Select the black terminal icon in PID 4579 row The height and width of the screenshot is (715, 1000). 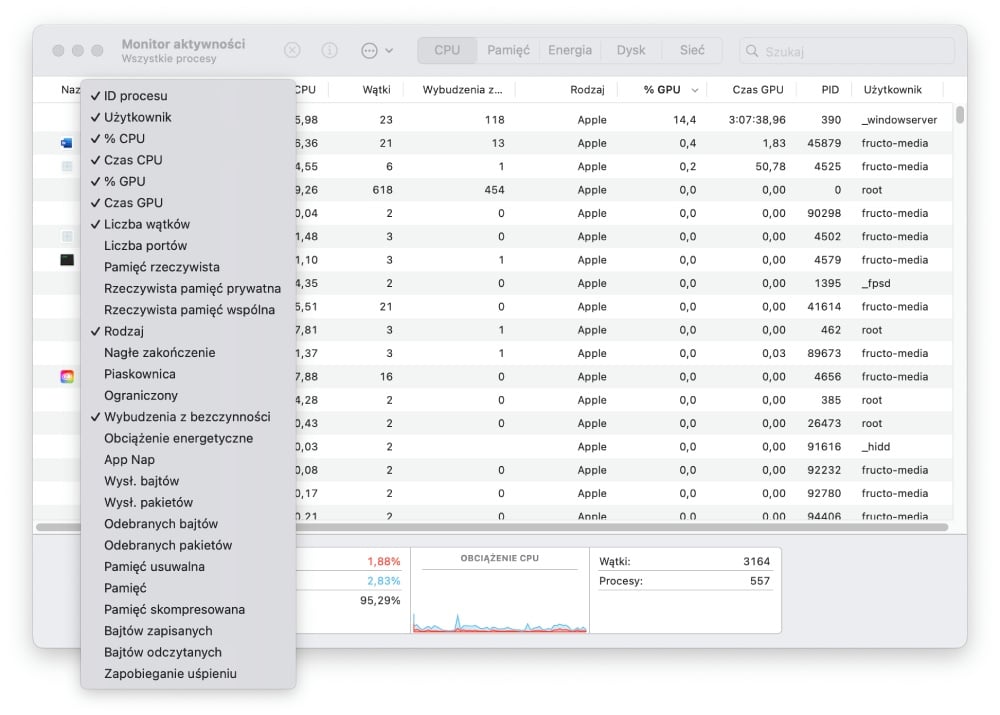67,260
